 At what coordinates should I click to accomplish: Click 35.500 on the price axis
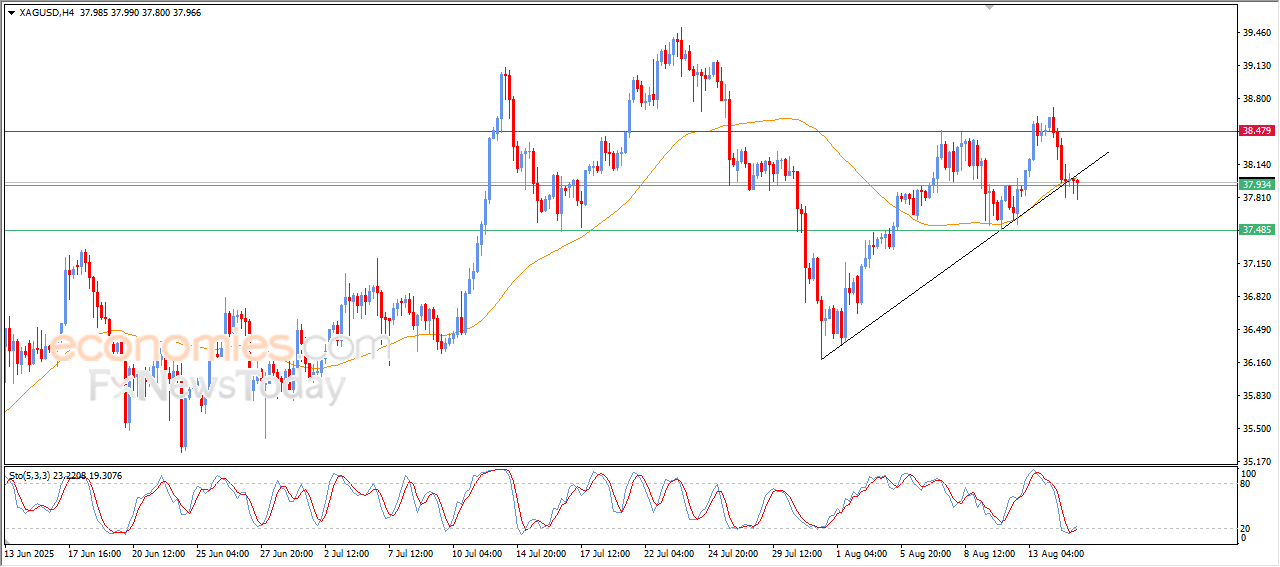pyautogui.click(x=1258, y=429)
